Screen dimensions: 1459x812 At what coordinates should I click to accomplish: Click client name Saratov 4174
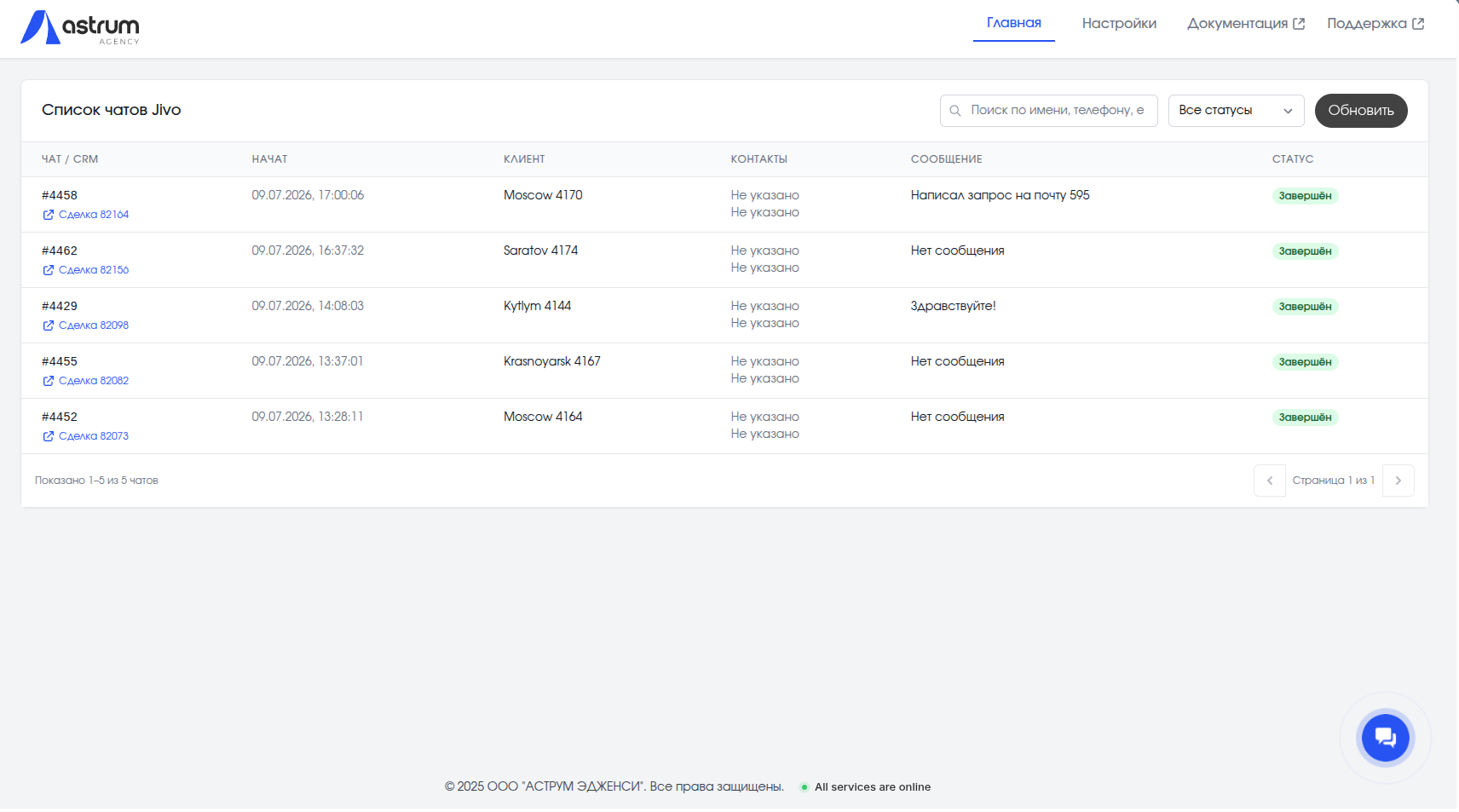(x=540, y=251)
